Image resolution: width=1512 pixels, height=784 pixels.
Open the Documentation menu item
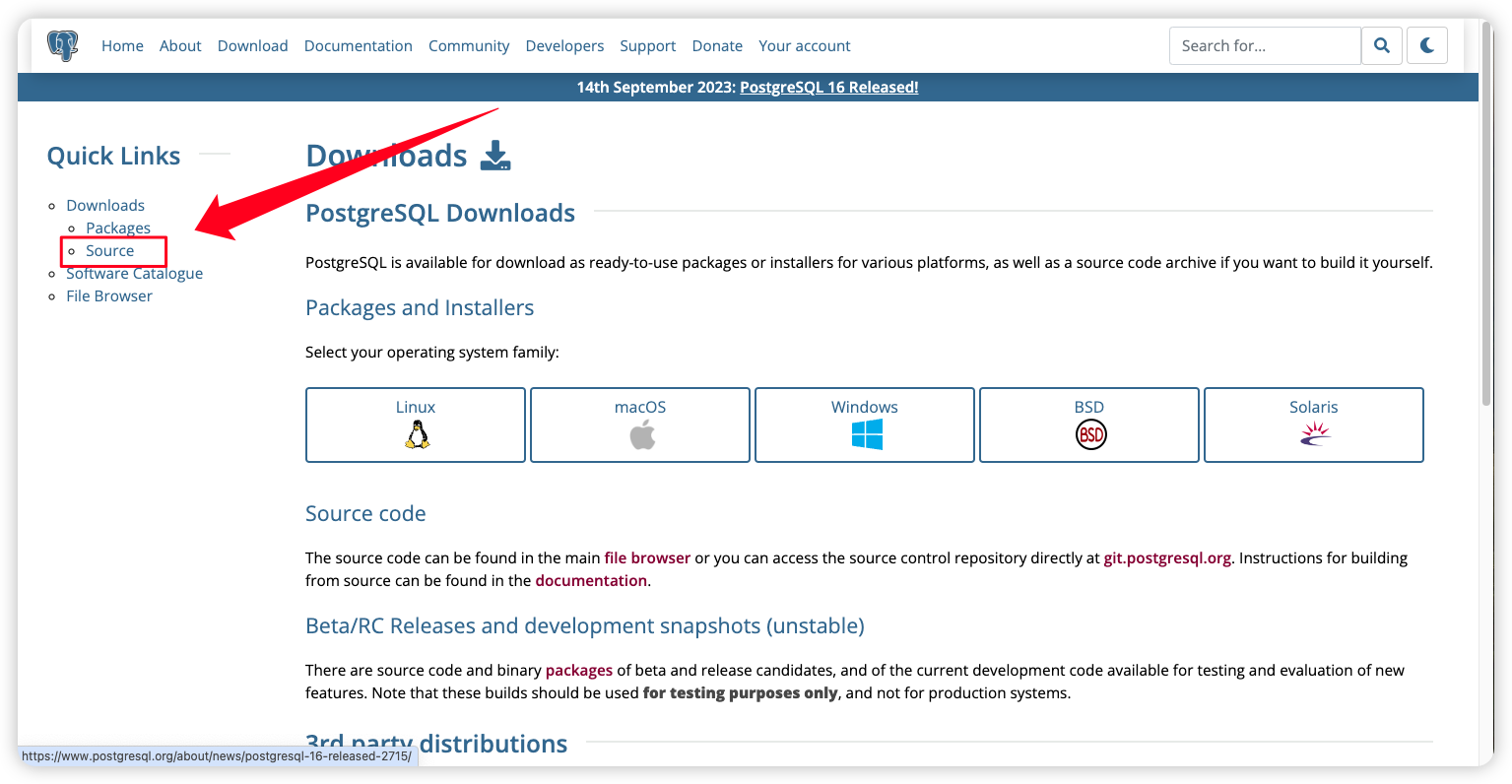359,45
